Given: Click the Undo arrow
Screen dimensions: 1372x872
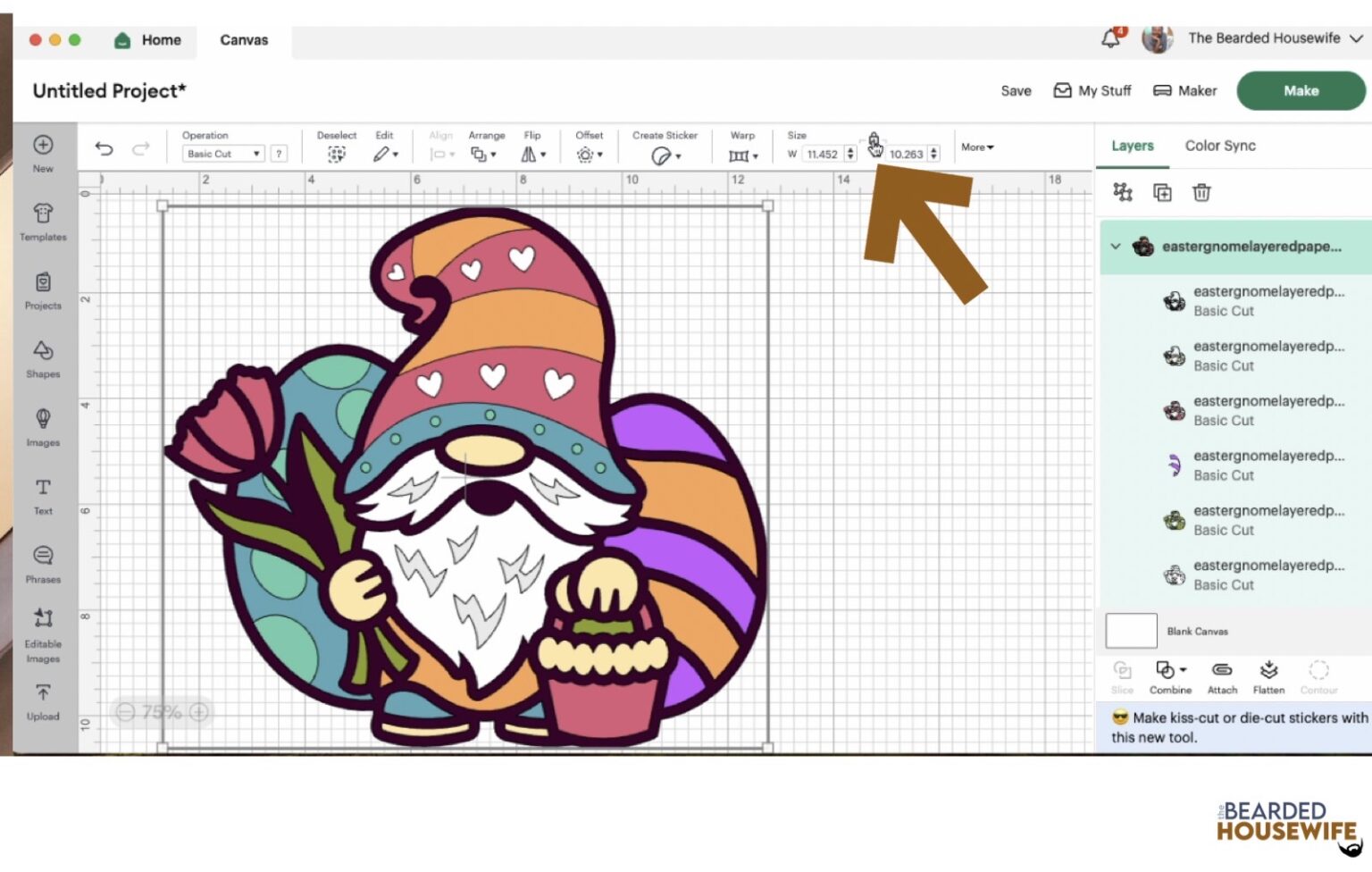Looking at the screenshot, I should 105,149.
